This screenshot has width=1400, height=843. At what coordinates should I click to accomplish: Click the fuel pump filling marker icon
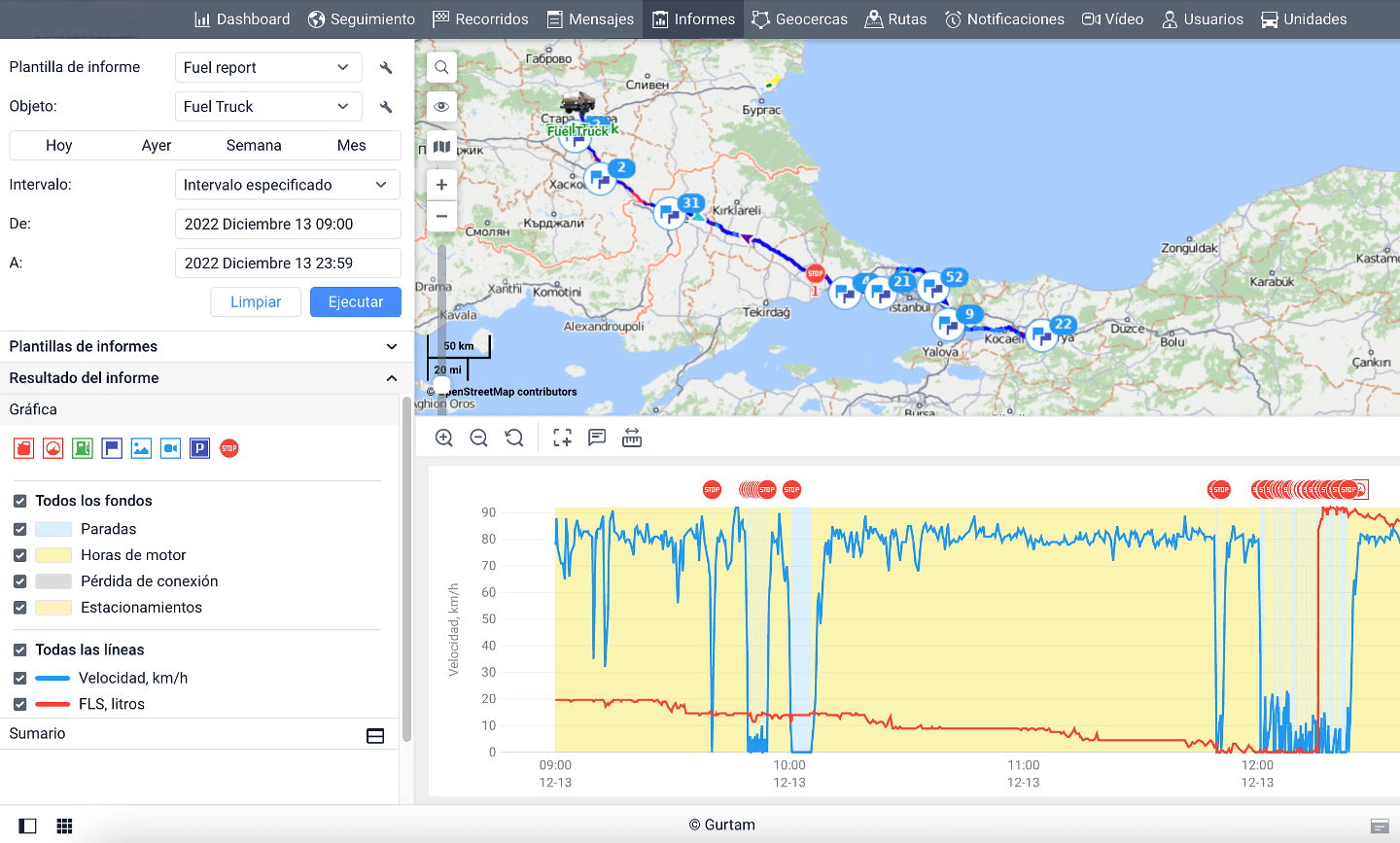[83, 448]
